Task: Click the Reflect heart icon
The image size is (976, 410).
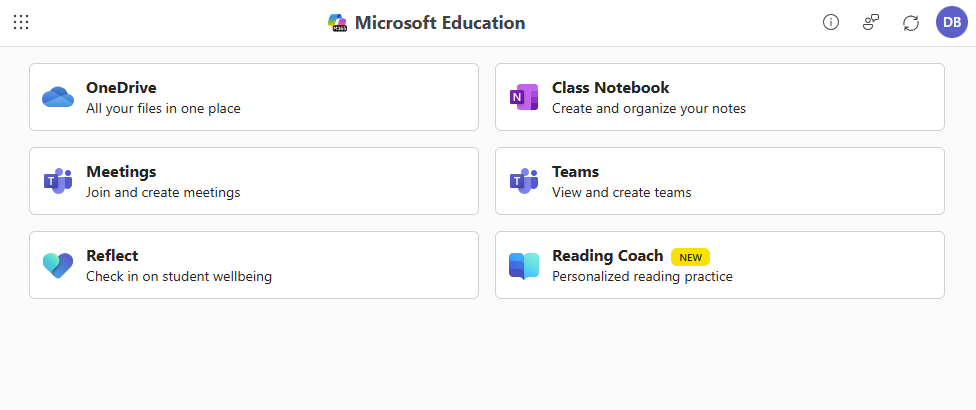Action: tap(58, 265)
